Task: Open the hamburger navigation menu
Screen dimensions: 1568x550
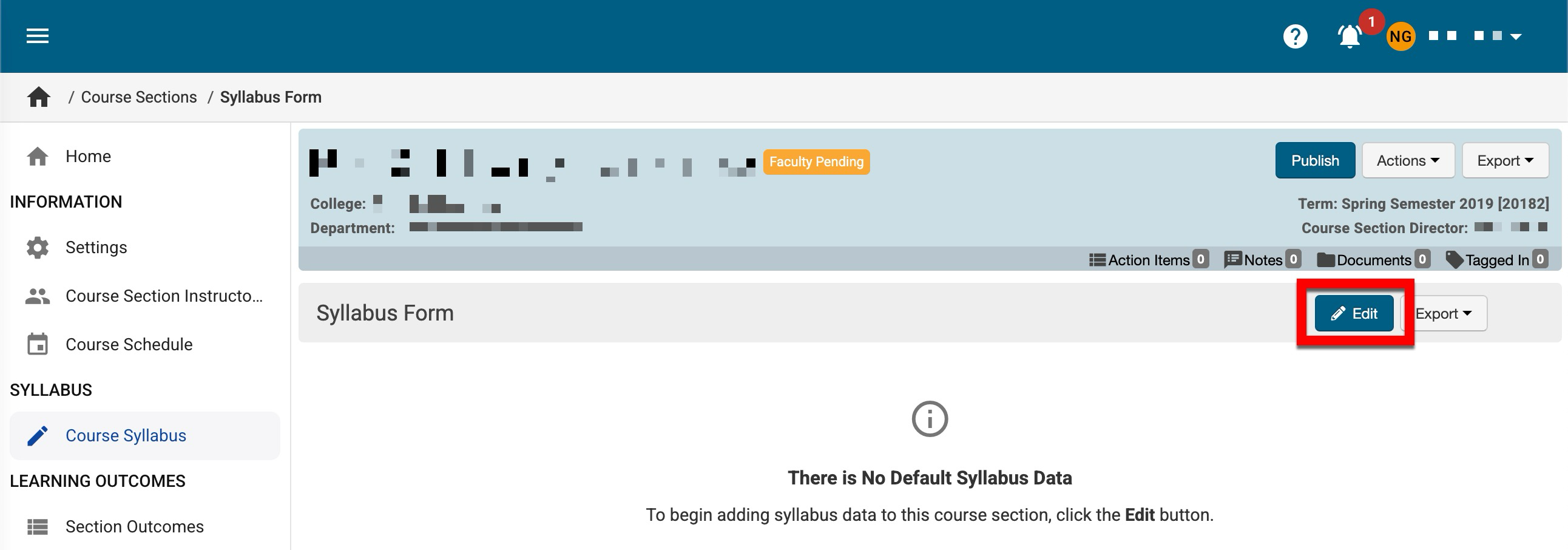Action: [x=37, y=36]
